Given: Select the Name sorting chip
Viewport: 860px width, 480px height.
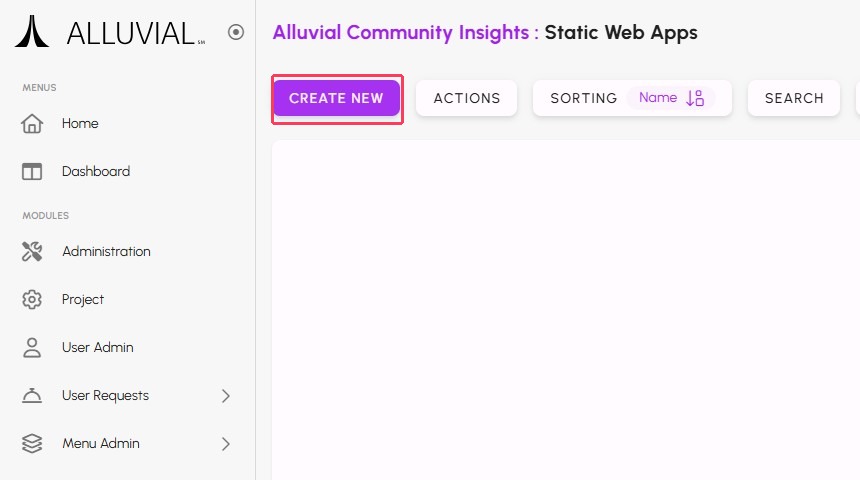Looking at the screenshot, I should pos(658,98).
